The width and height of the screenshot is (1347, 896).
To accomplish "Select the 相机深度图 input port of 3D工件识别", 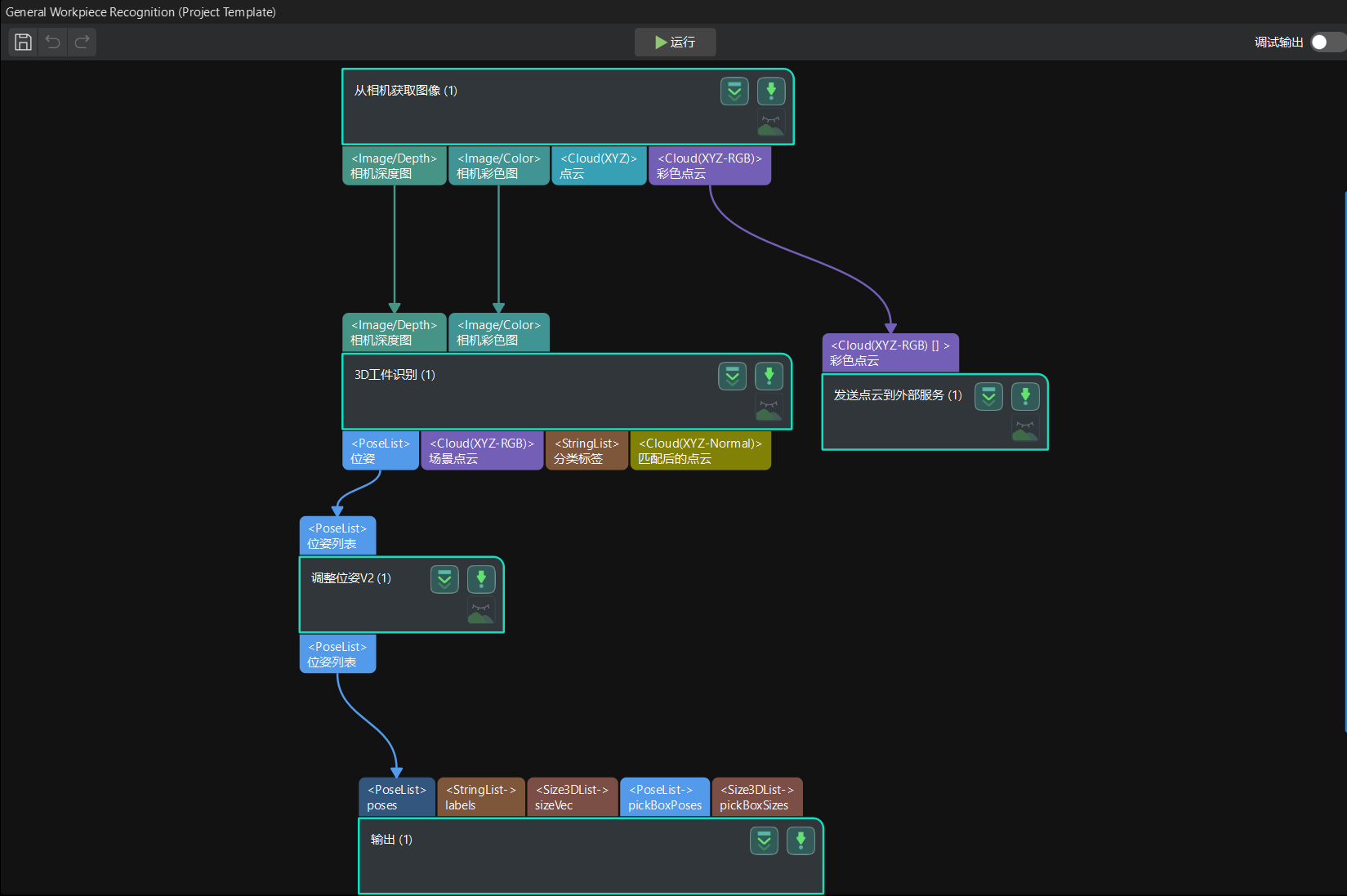I will pos(394,332).
